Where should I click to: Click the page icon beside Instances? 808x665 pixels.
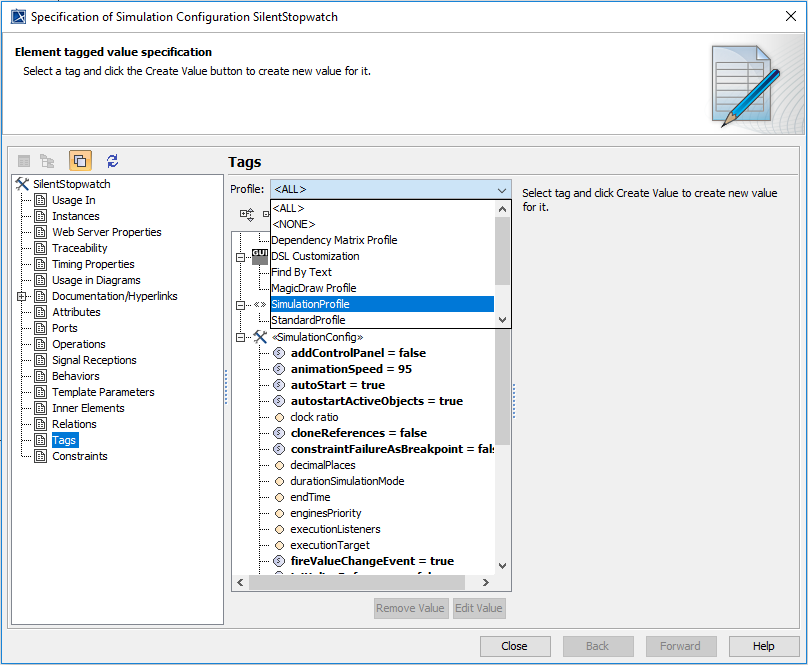(x=40, y=216)
